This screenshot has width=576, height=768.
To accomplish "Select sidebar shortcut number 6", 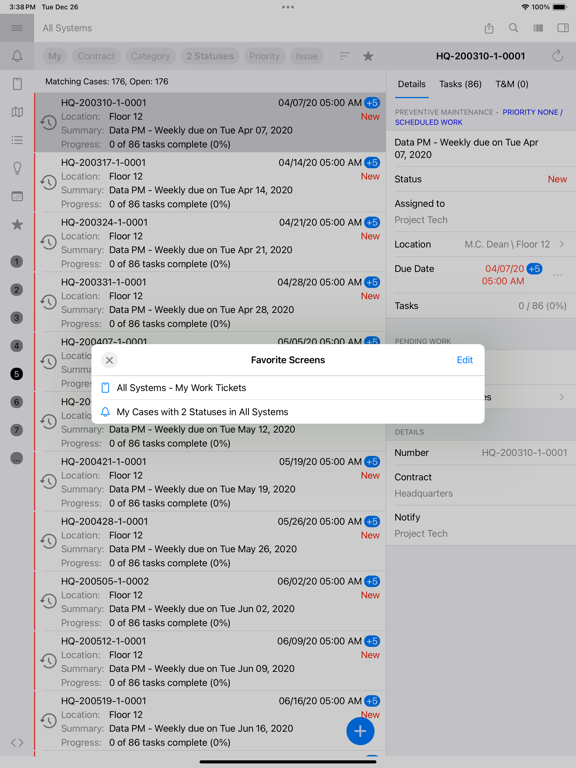I will pos(17,402).
